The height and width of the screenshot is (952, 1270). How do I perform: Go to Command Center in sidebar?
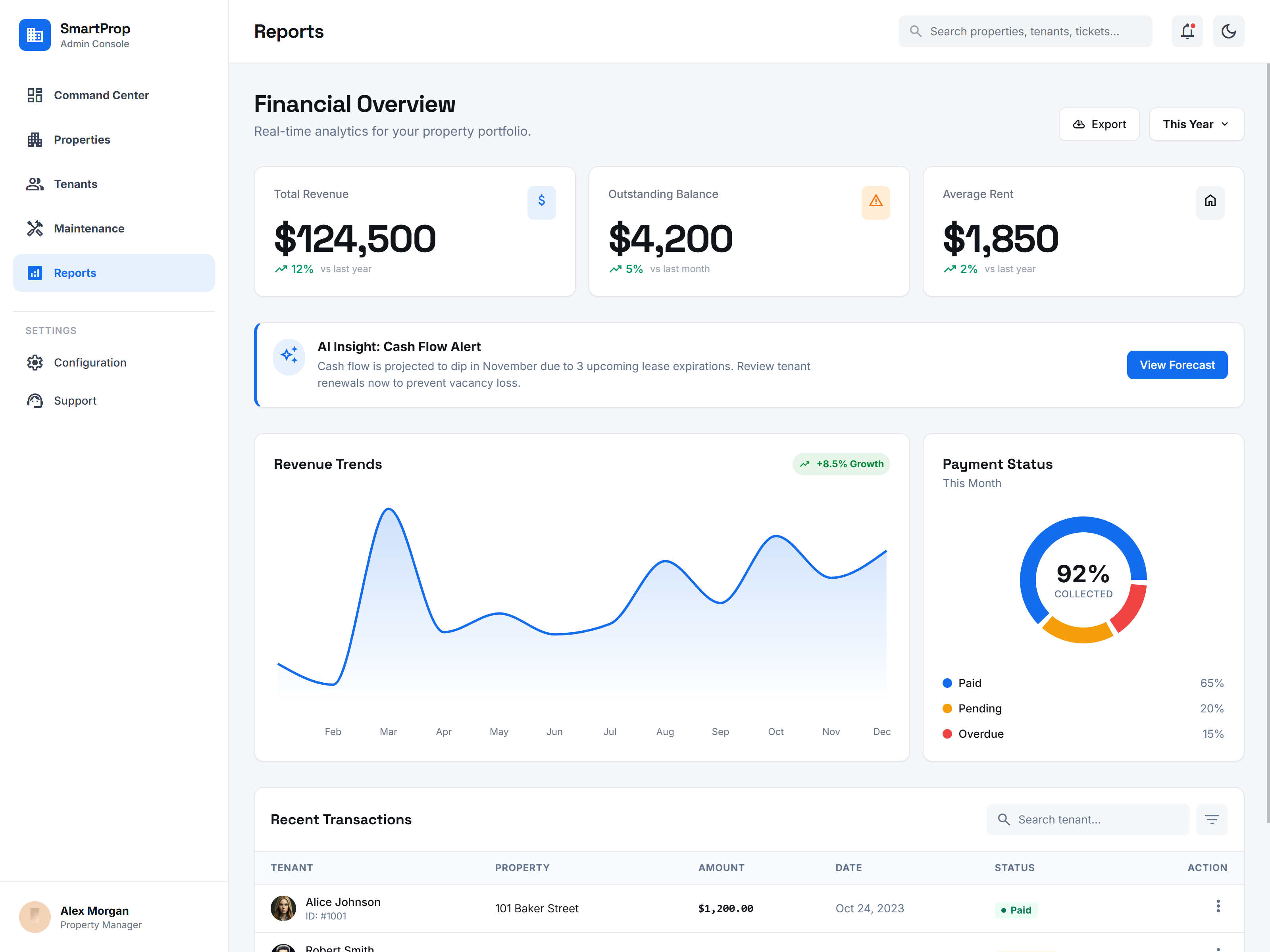[101, 95]
